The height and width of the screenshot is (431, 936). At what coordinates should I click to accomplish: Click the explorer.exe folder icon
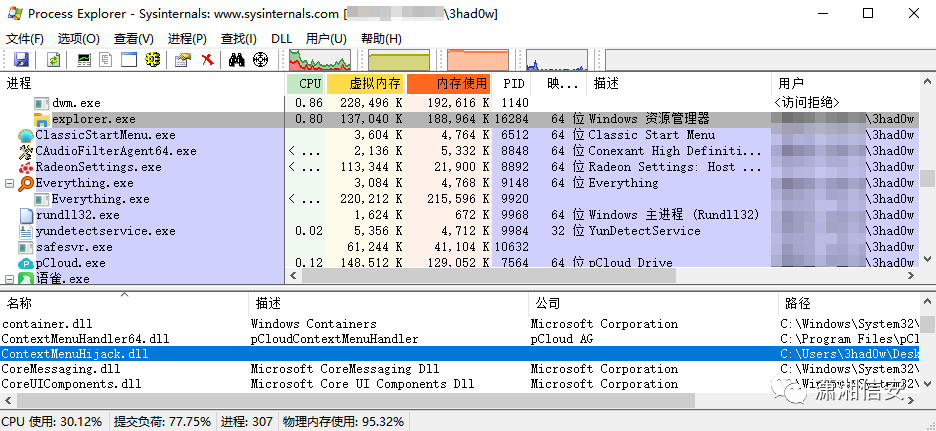[41, 119]
